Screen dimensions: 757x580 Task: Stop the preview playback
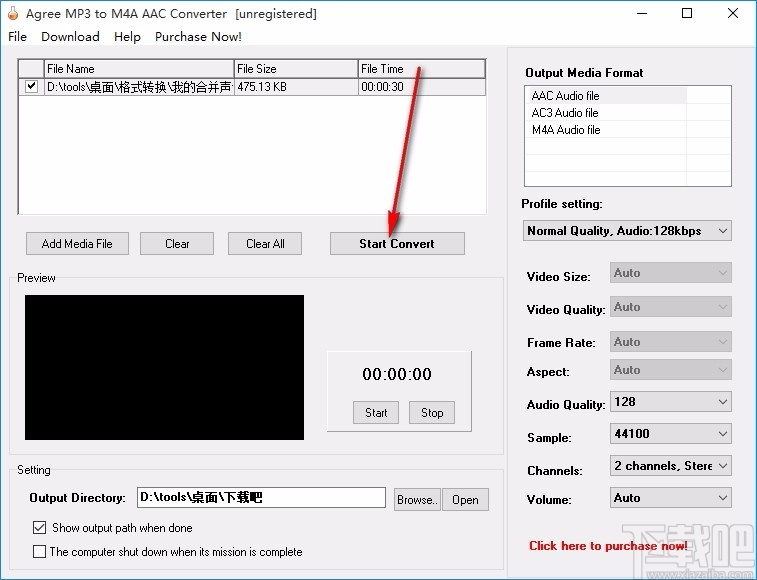point(432,412)
